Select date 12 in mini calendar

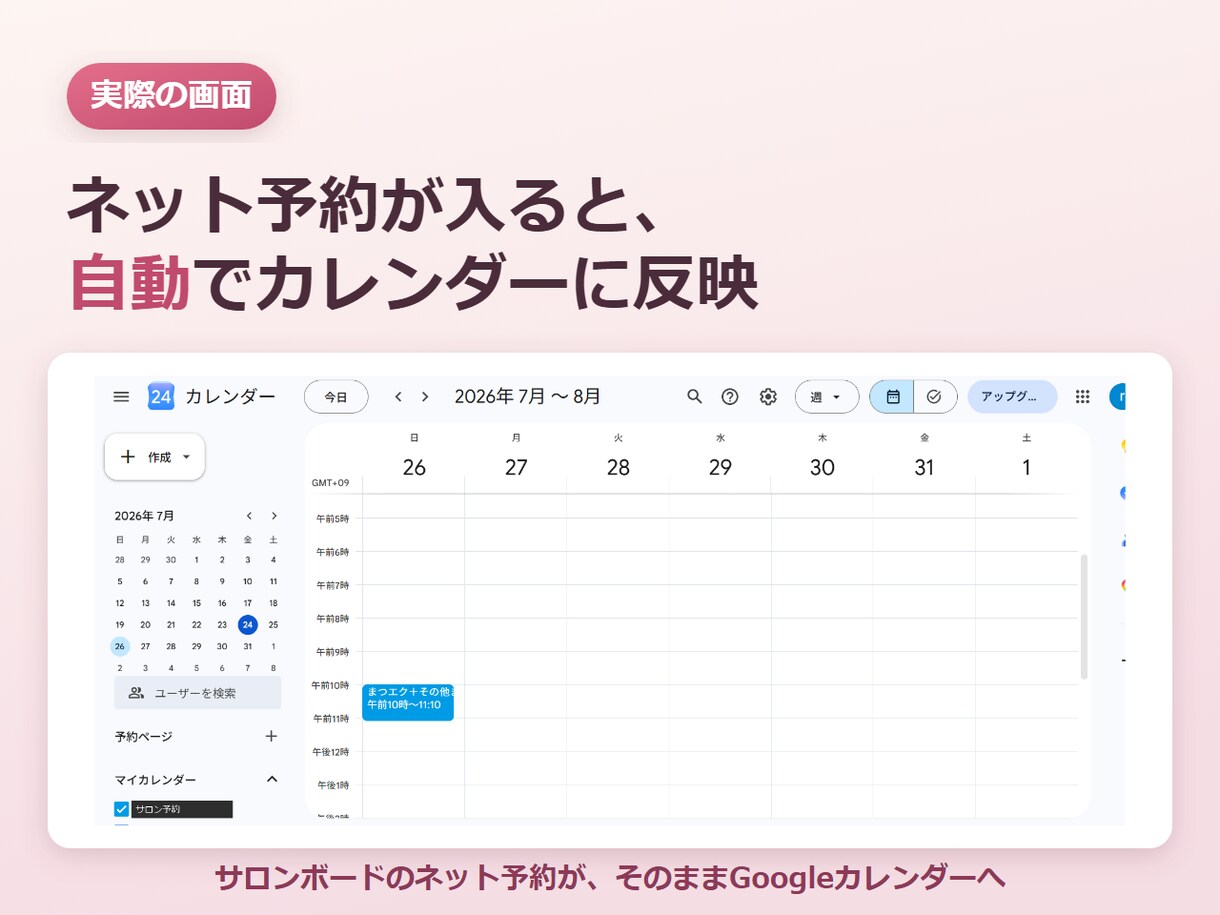pyautogui.click(x=120, y=603)
